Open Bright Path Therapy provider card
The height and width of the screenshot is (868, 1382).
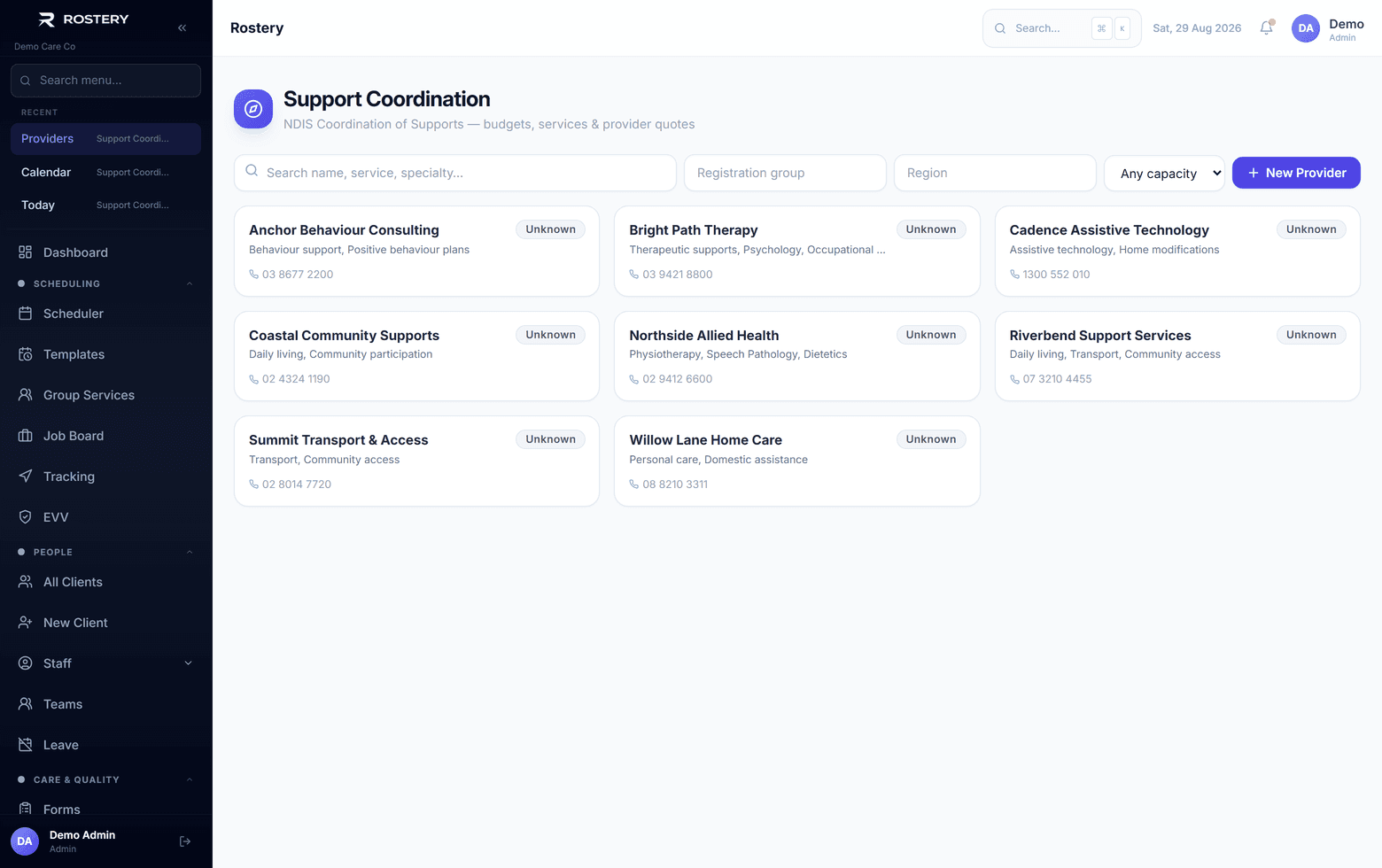796,252
